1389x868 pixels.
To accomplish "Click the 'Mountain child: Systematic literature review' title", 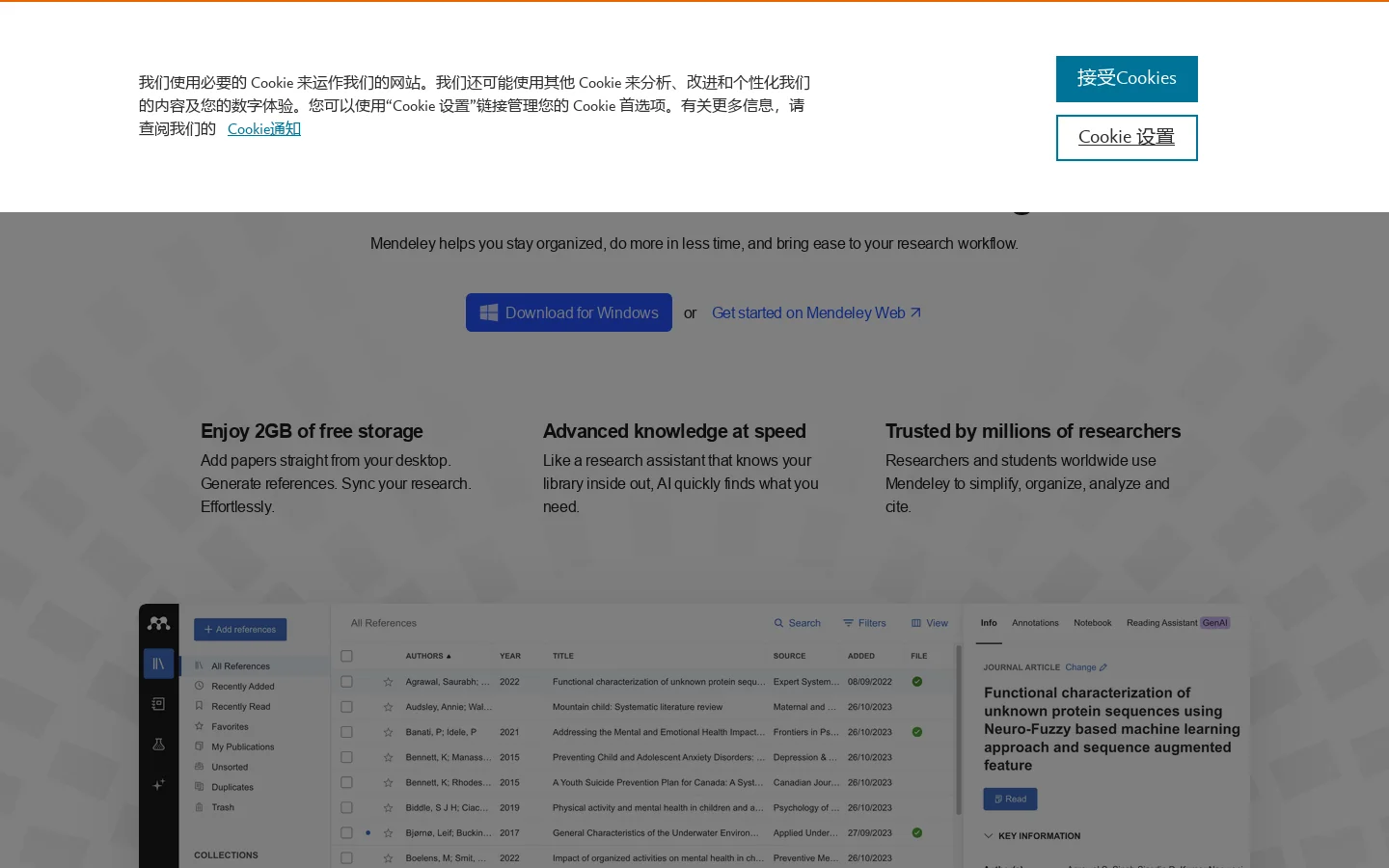I will coord(638,707).
